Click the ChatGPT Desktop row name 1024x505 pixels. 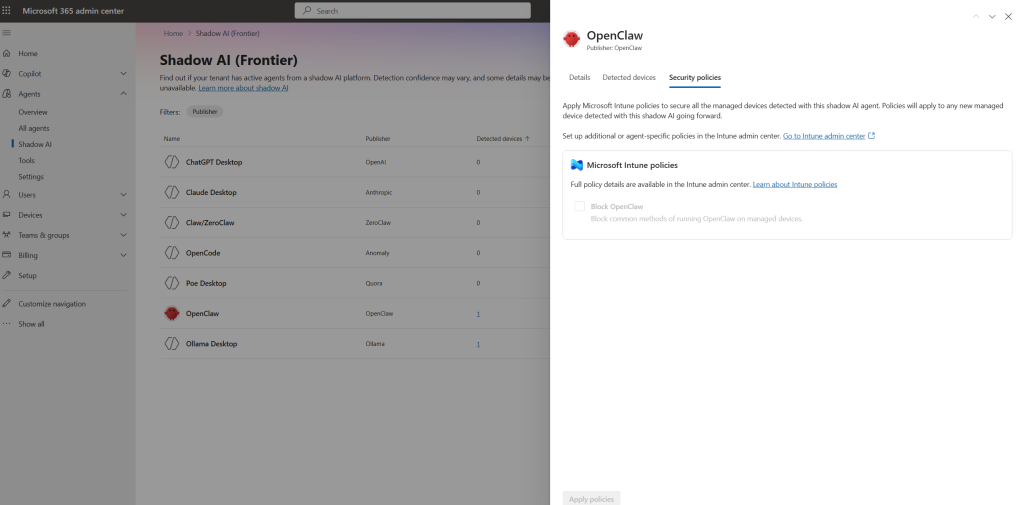pyautogui.click(x=214, y=162)
